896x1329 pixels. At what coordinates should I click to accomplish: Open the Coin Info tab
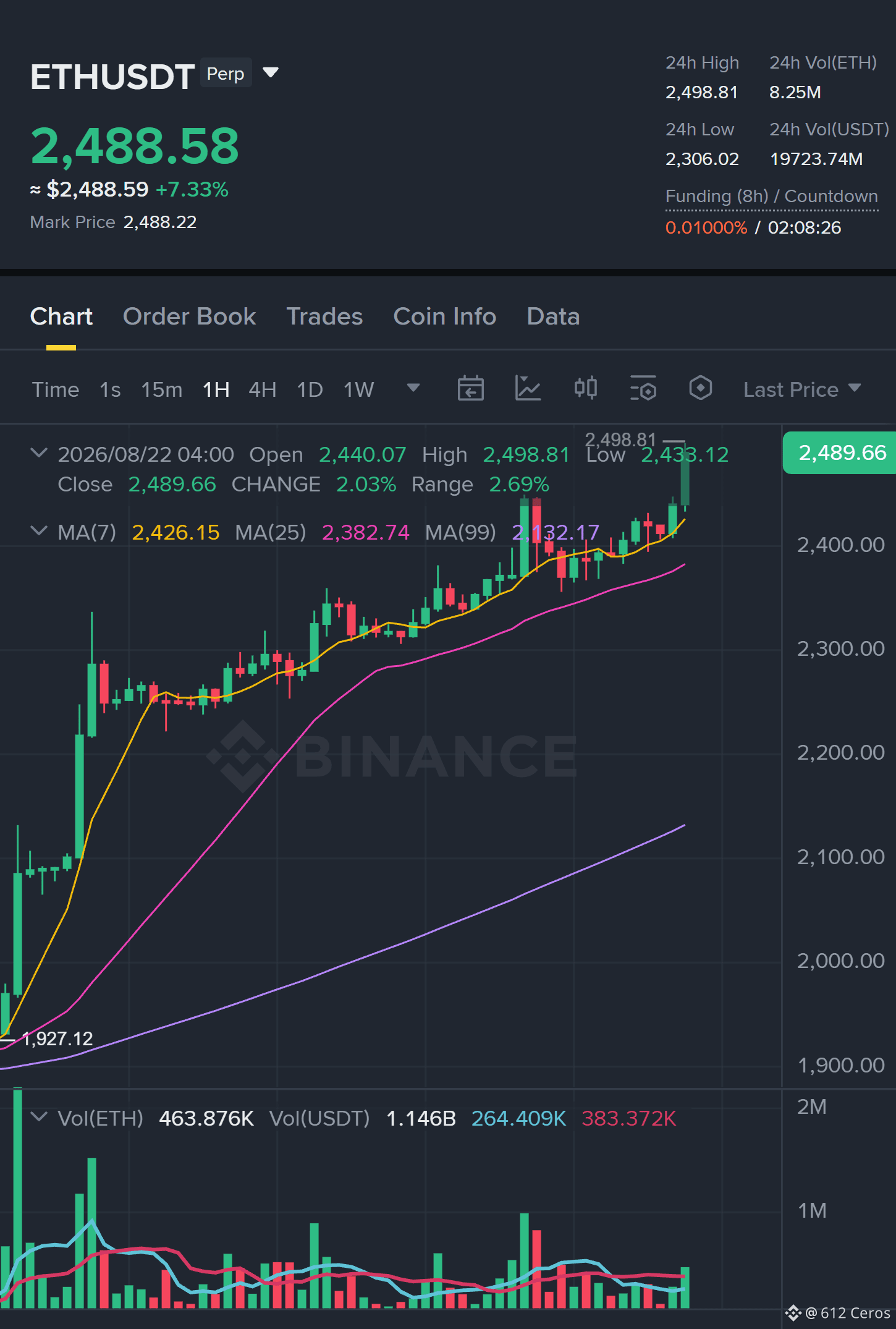445,316
